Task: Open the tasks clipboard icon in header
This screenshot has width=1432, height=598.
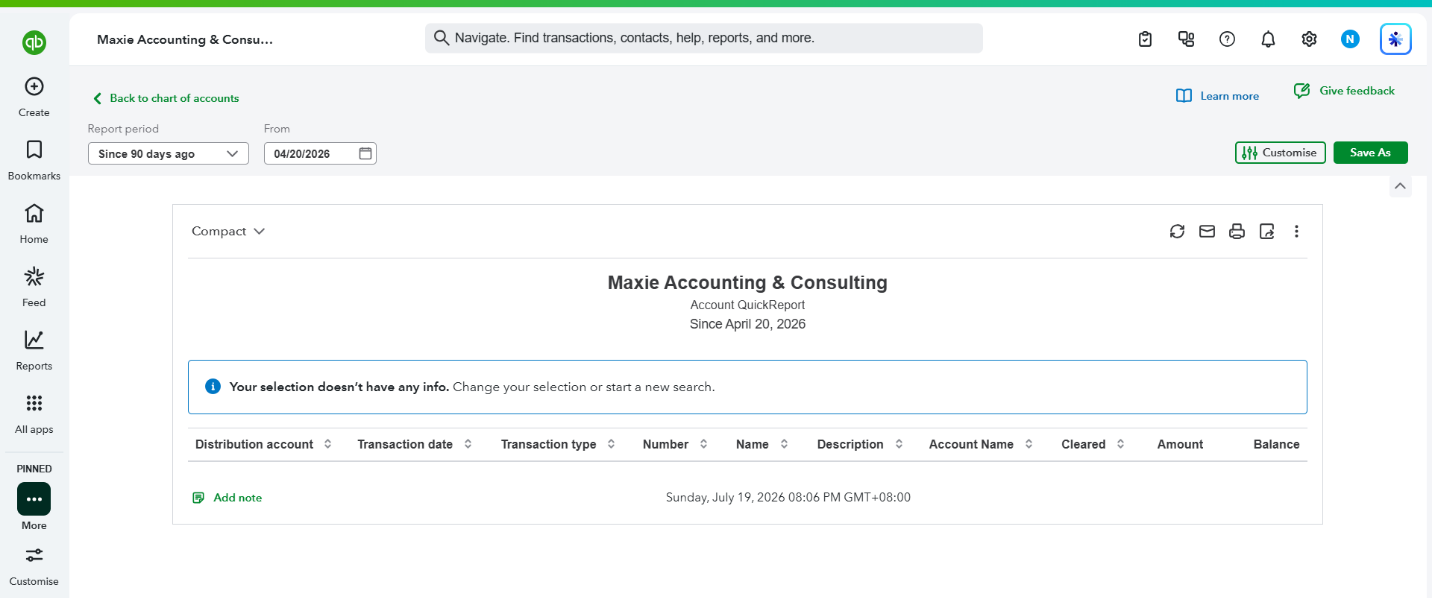Action: pyautogui.click(x=1146, y=39)
